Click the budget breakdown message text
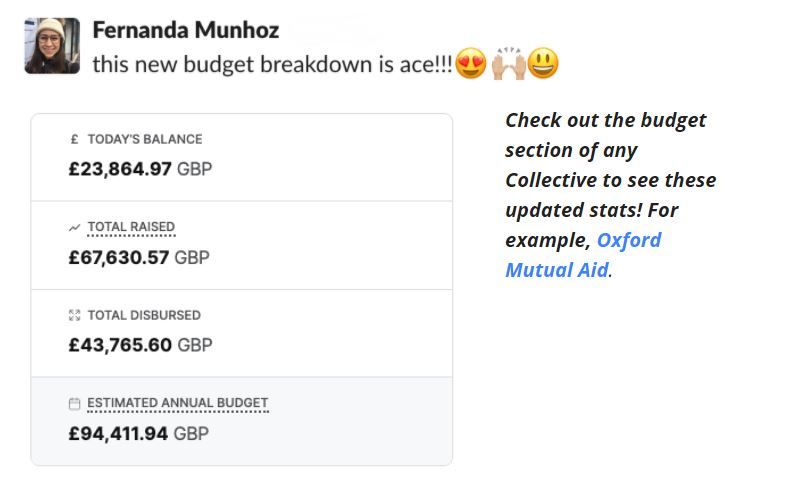 tap(272, 65)
